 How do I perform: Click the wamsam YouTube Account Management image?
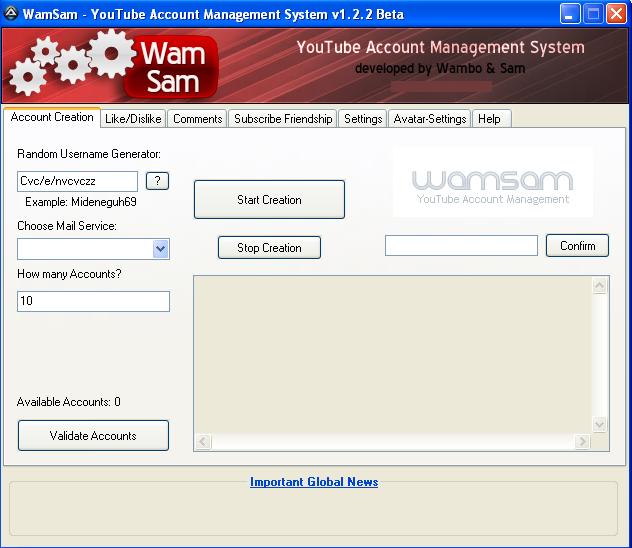pyautogui.click(x=493, y=181)
